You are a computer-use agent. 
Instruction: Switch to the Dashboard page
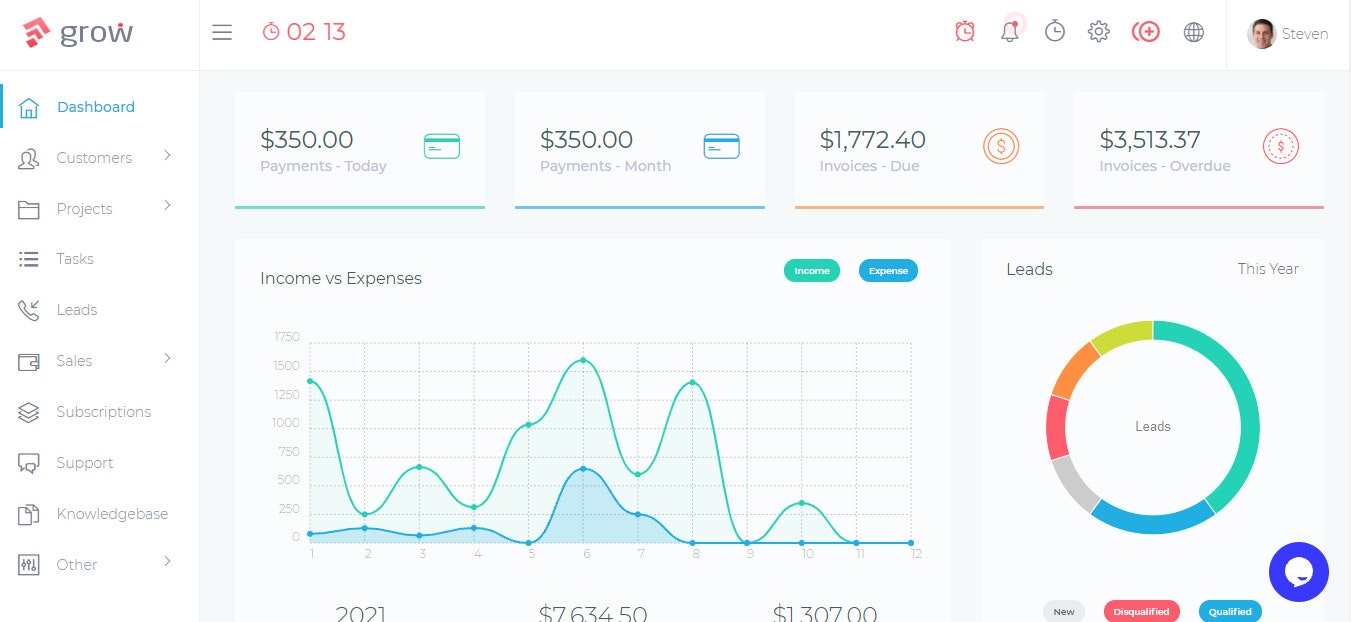point(95,106)
